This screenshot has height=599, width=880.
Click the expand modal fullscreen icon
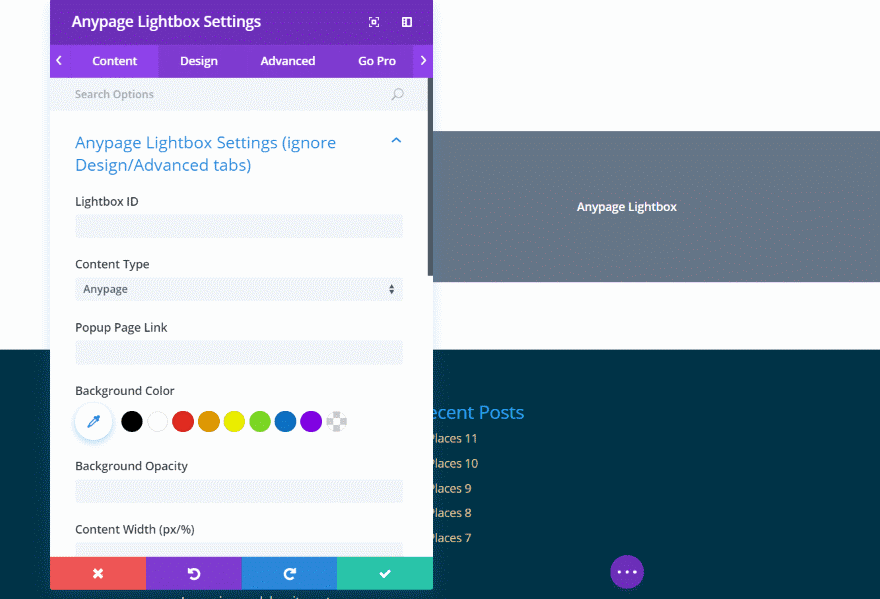pos(374,22)
